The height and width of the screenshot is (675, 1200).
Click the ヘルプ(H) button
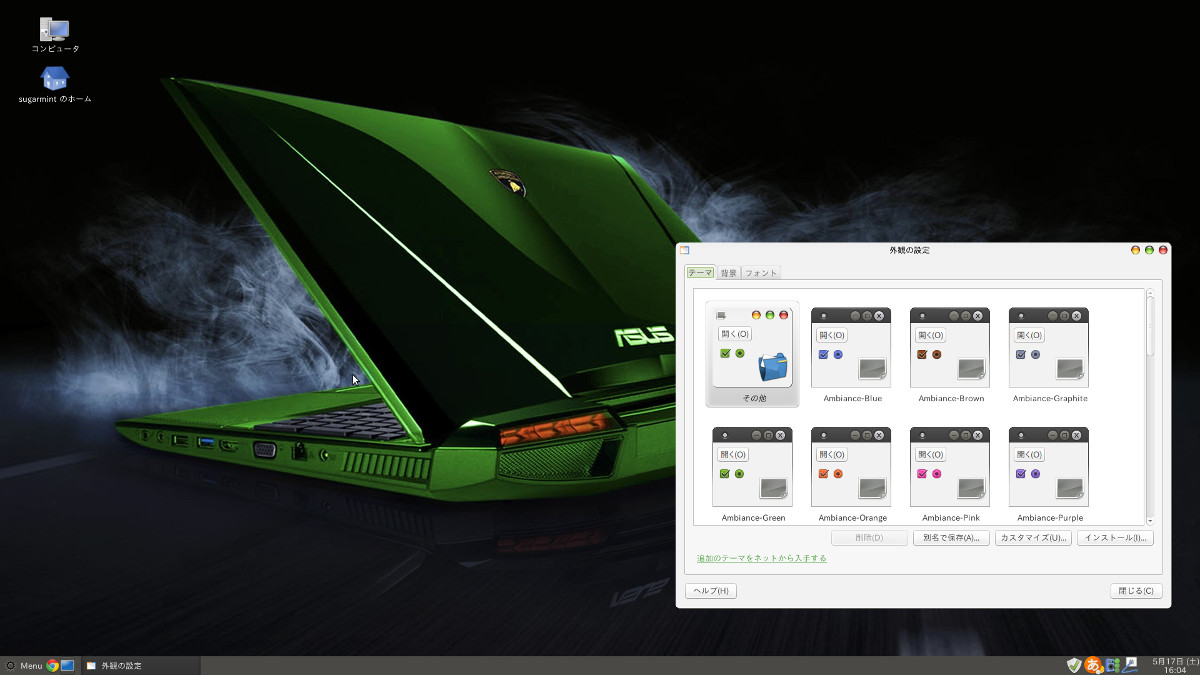(711, 591)
